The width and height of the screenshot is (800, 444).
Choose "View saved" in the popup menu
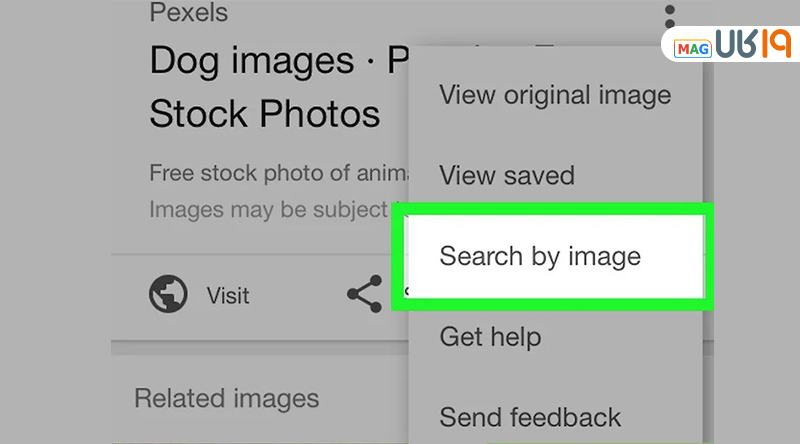[507, 176]
